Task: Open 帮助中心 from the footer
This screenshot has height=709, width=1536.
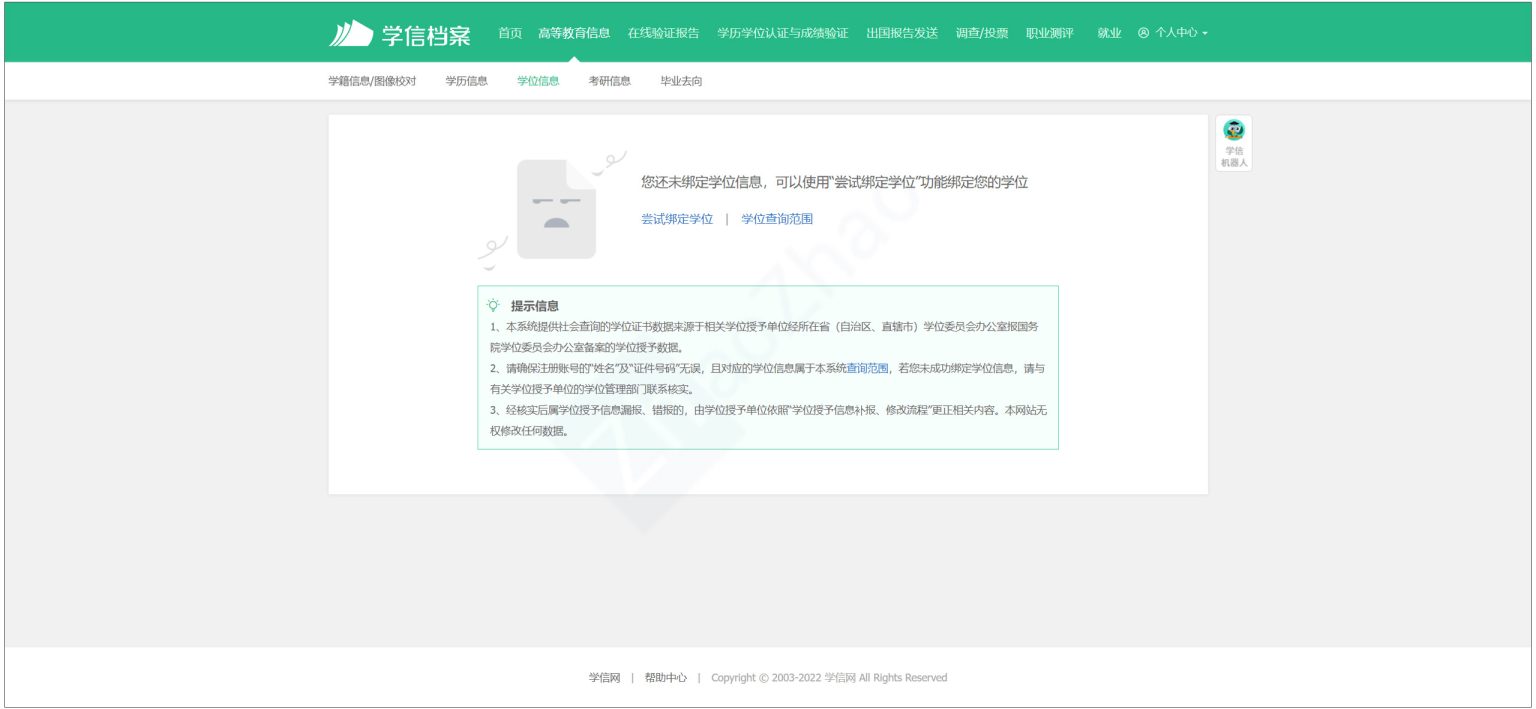Action: point(665,677)
